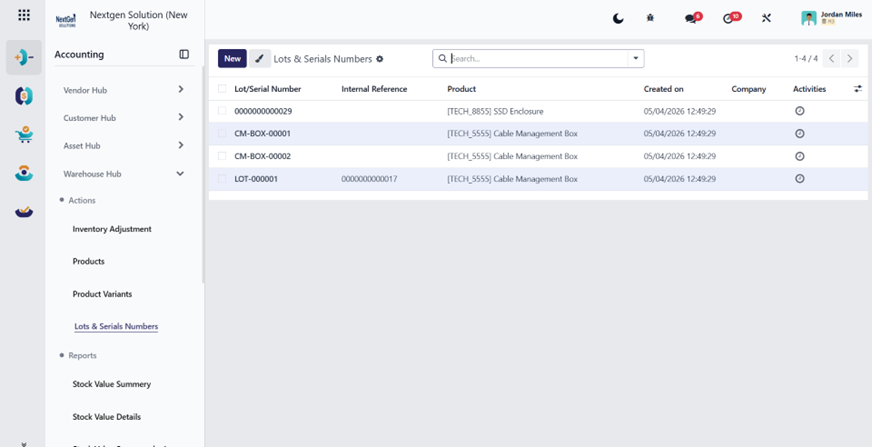Open the apps grid menu

pos(24,15)
